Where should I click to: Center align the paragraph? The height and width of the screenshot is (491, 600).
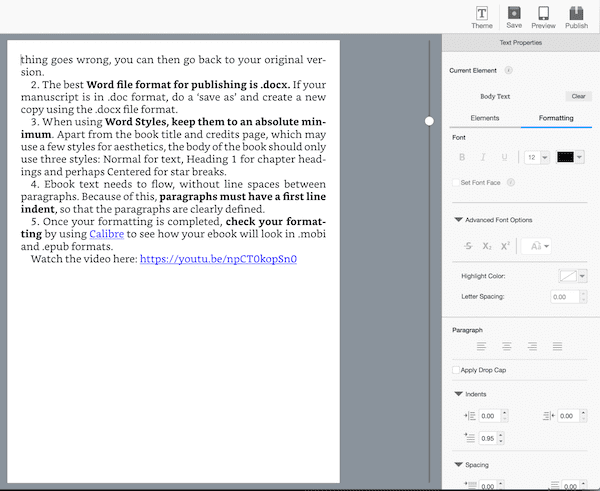(x=507, y=347)
